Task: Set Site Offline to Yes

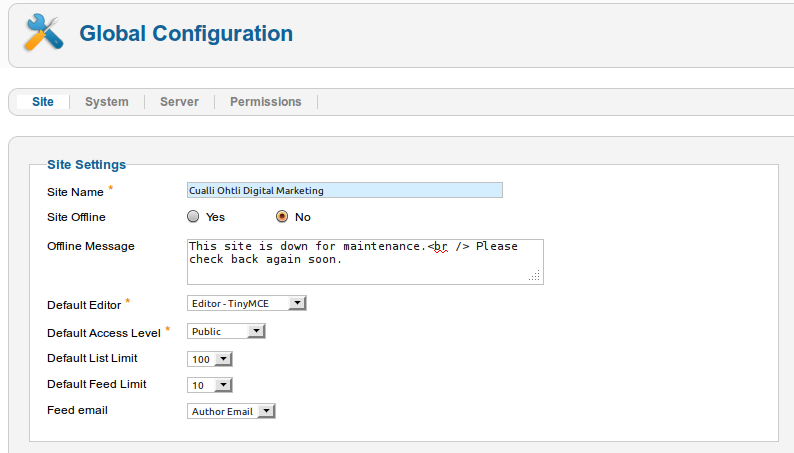Action: click(193, 217)
